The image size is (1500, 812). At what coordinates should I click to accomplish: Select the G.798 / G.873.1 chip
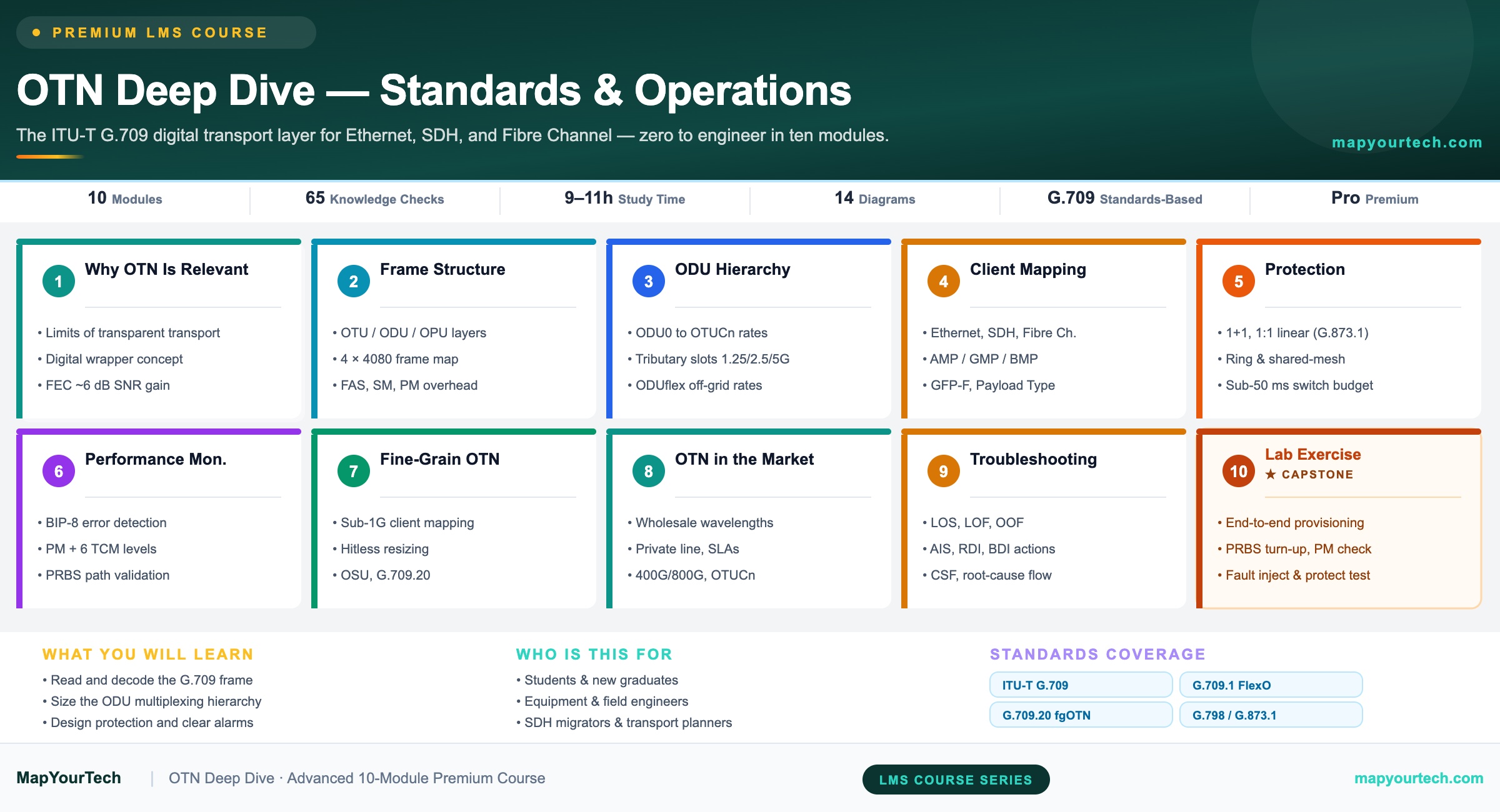pos(1271,715)
